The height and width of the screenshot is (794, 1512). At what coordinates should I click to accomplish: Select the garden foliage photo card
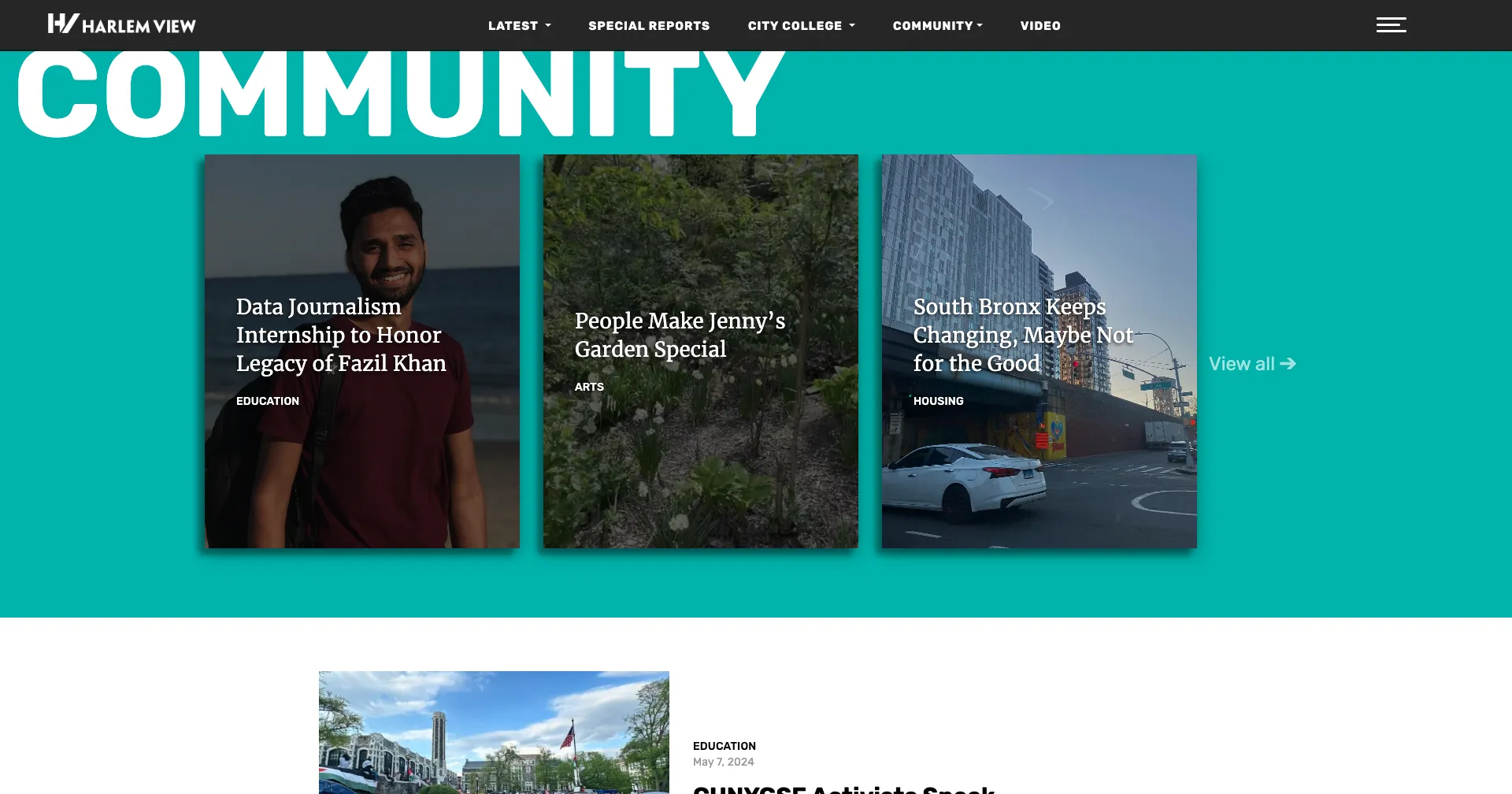click(x=701, y=473)
